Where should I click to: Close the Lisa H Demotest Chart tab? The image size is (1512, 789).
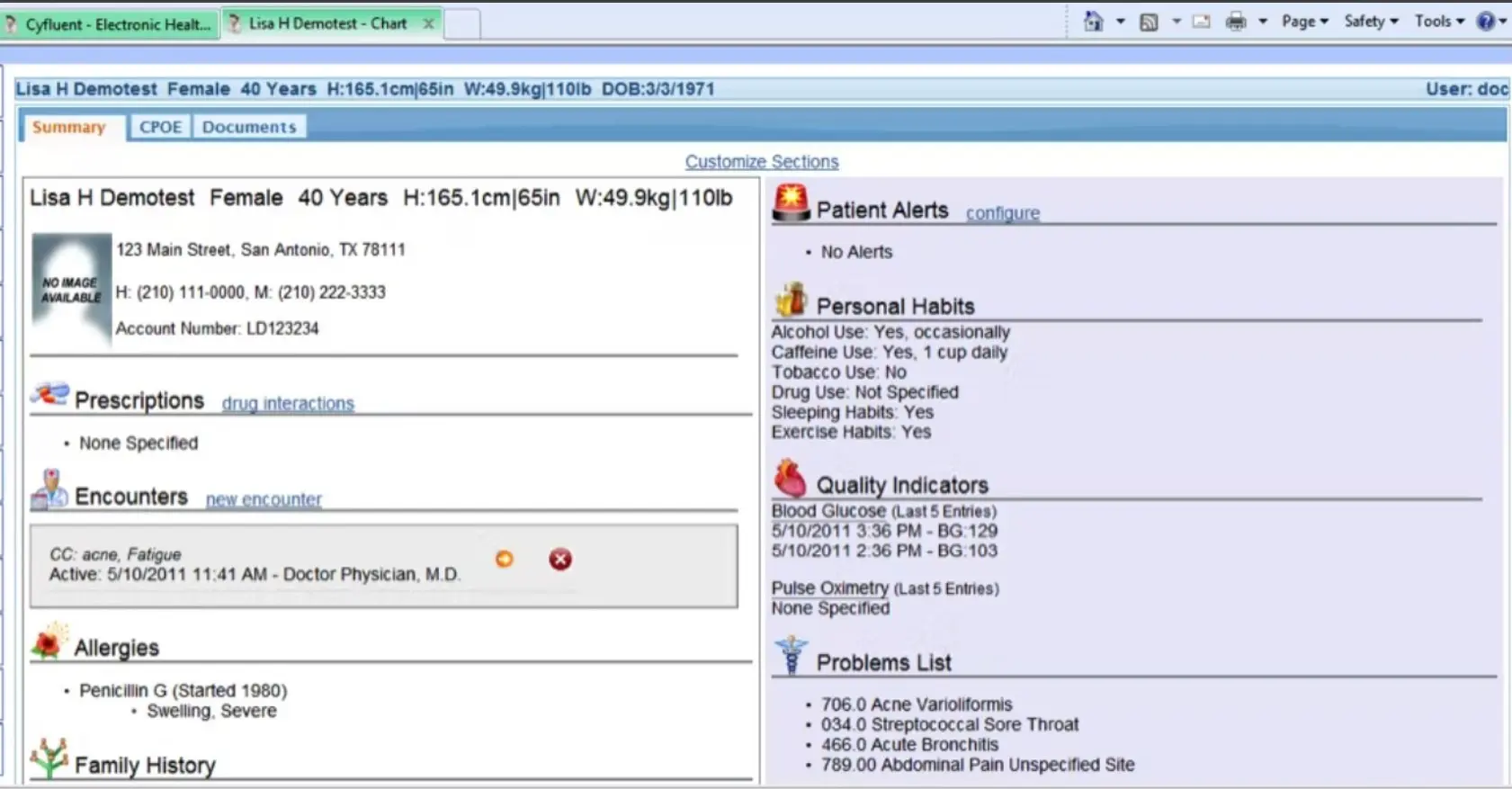tap(429, 23)
